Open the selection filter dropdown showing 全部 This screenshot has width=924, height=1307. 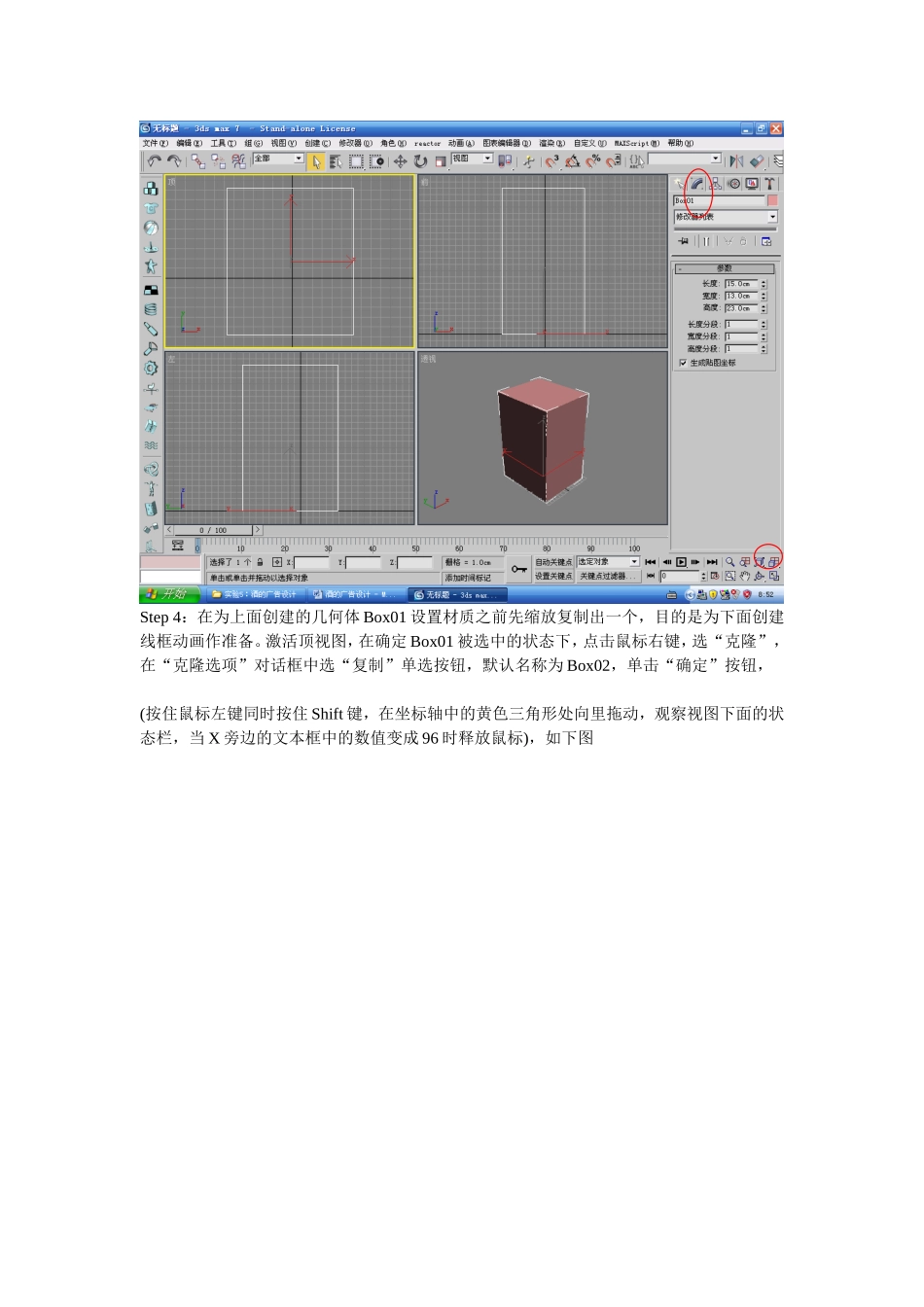pyautogui.click(x=278, y=159)
